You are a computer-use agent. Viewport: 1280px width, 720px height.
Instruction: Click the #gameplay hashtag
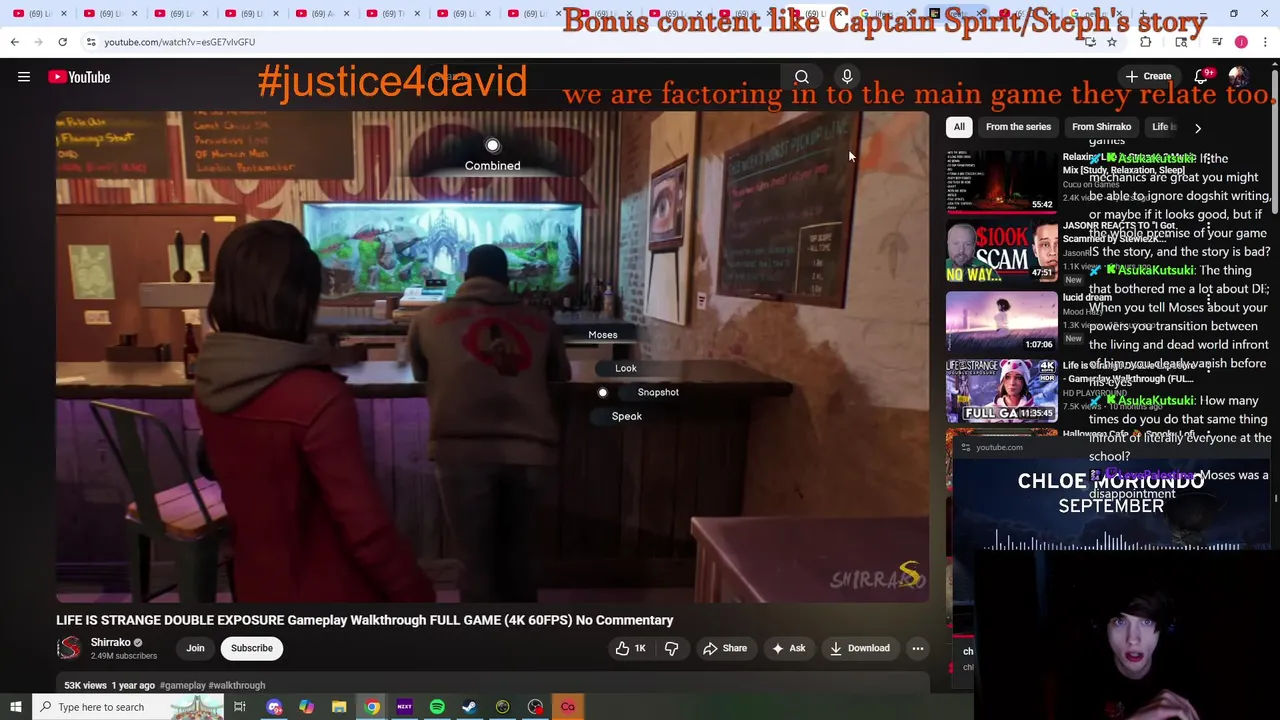coord(183,686)
